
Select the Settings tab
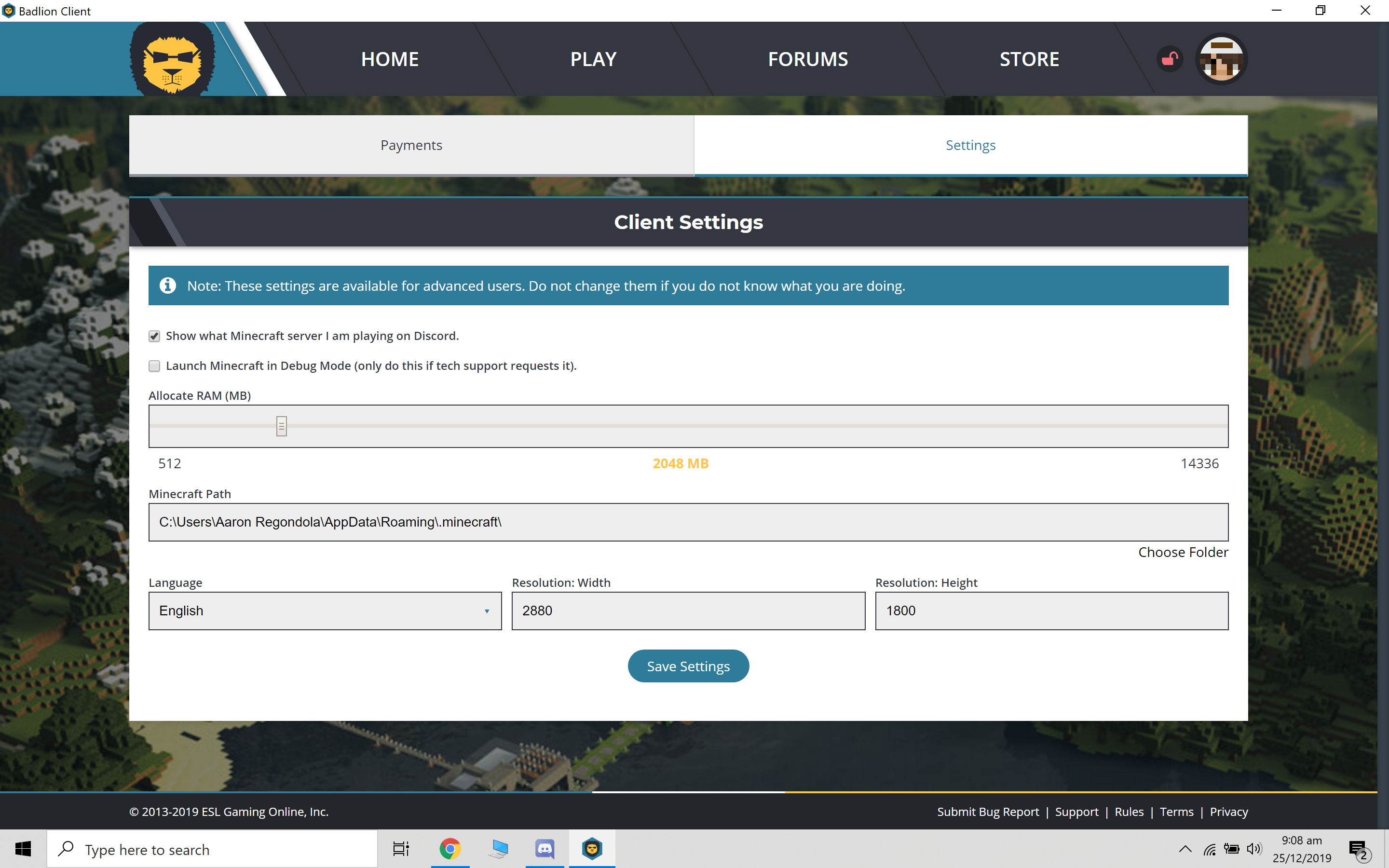point(970,145)
